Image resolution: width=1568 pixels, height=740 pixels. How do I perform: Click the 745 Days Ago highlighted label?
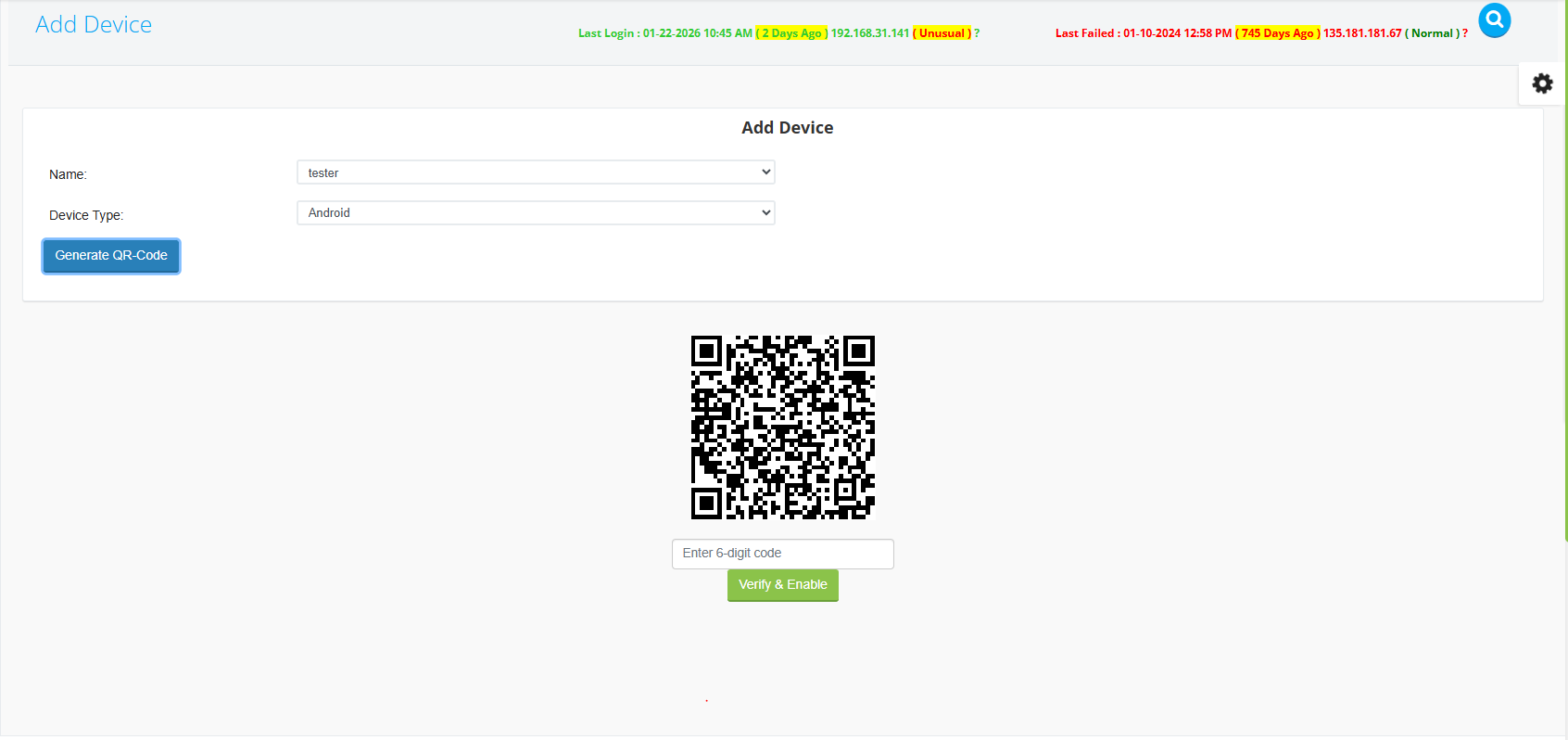(x=1277, y=33)
